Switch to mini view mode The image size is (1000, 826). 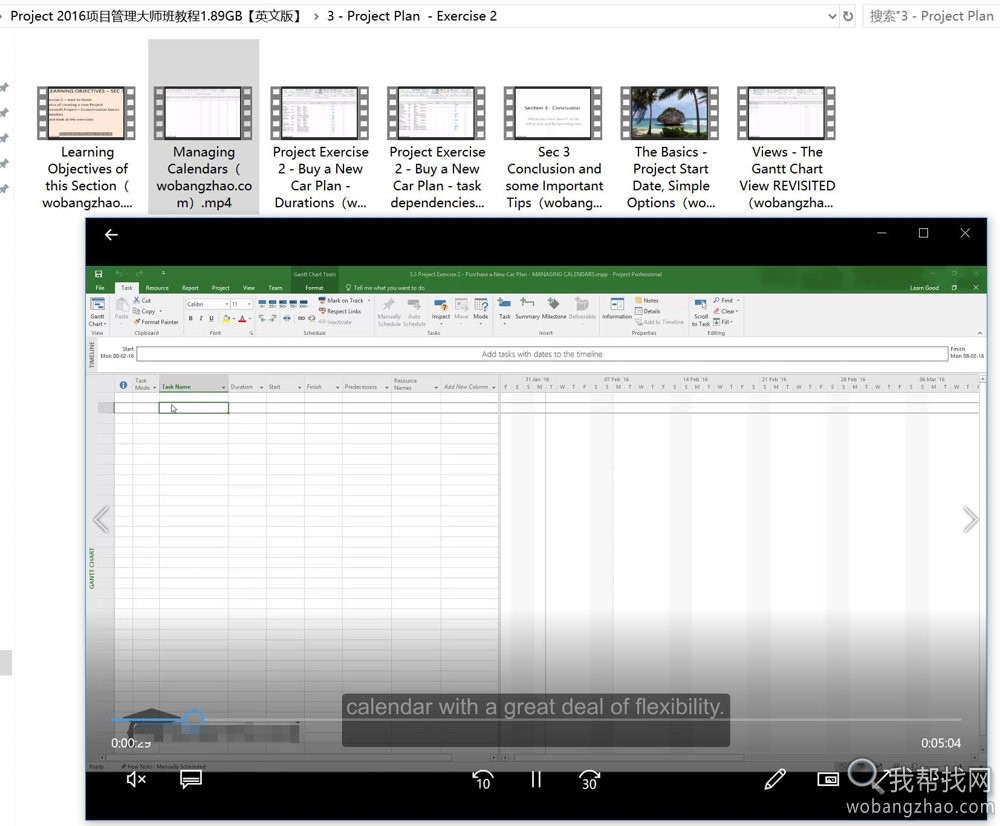pyautogui.click(x=828, y=779)
